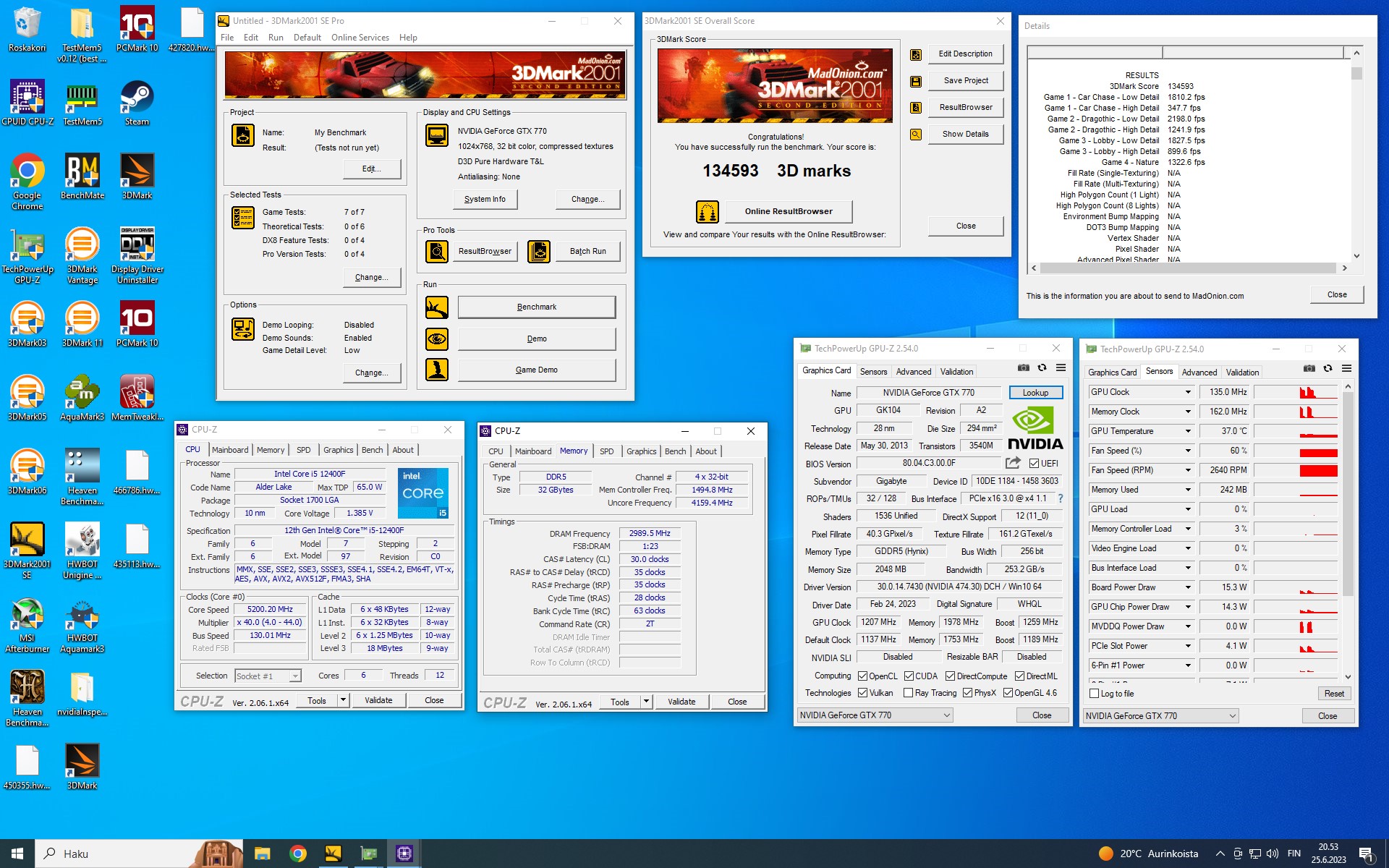Open Tools dropdown arrow in CPU-Z Memory window

click(647, 702)
